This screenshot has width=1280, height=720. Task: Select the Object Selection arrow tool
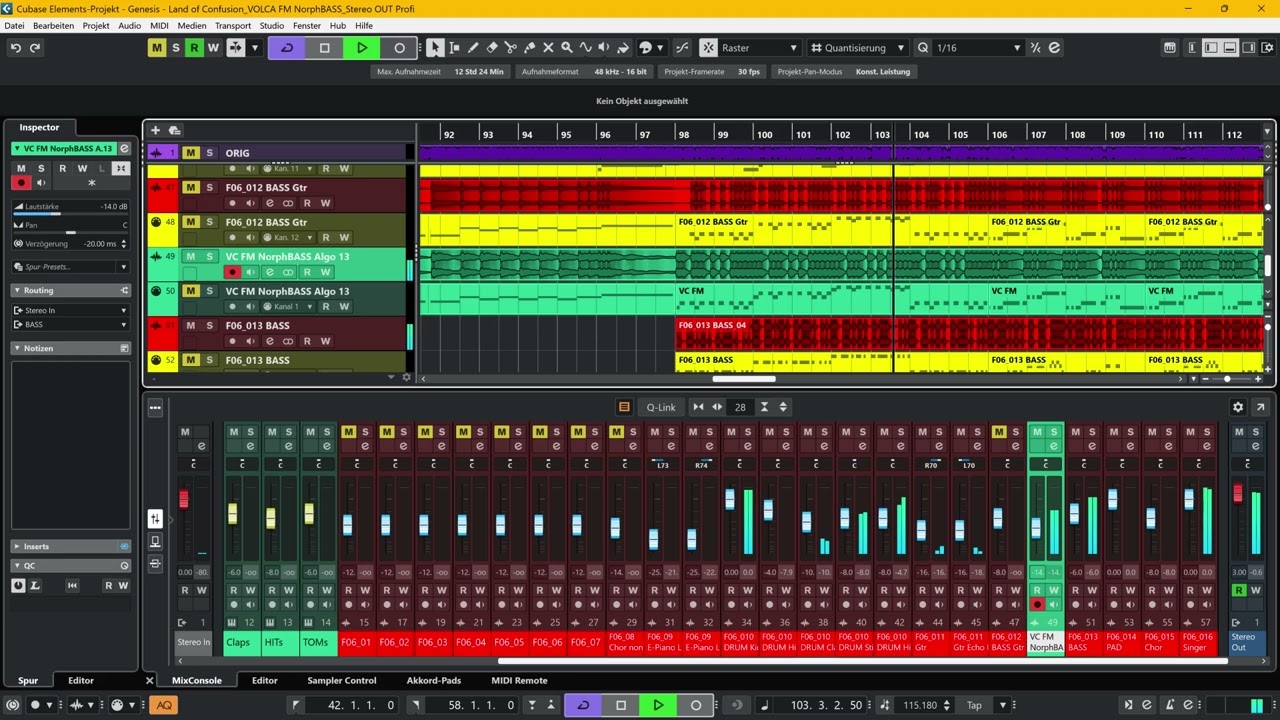click(435, 47)
